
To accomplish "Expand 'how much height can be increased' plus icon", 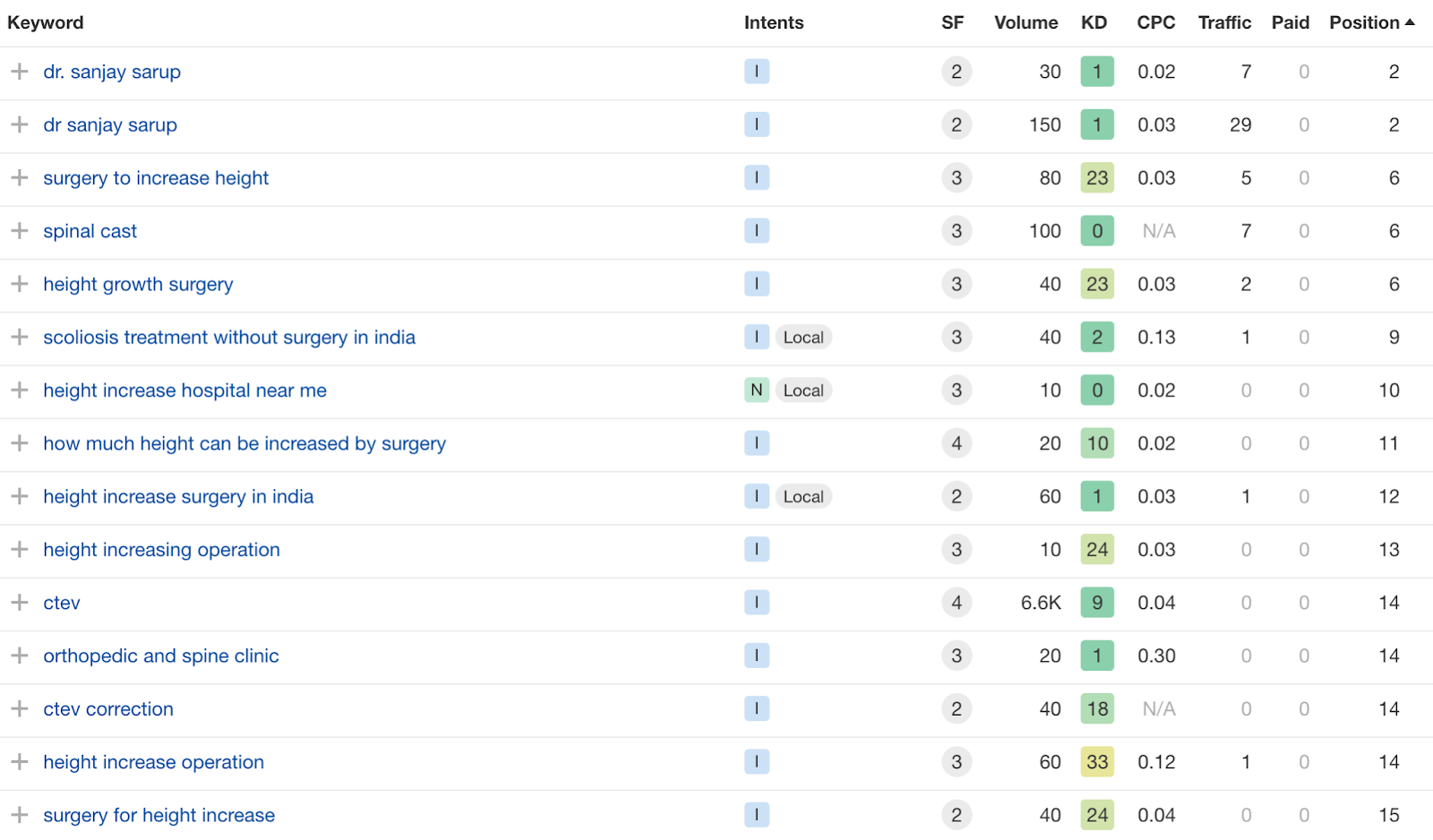I will point(20,443).
